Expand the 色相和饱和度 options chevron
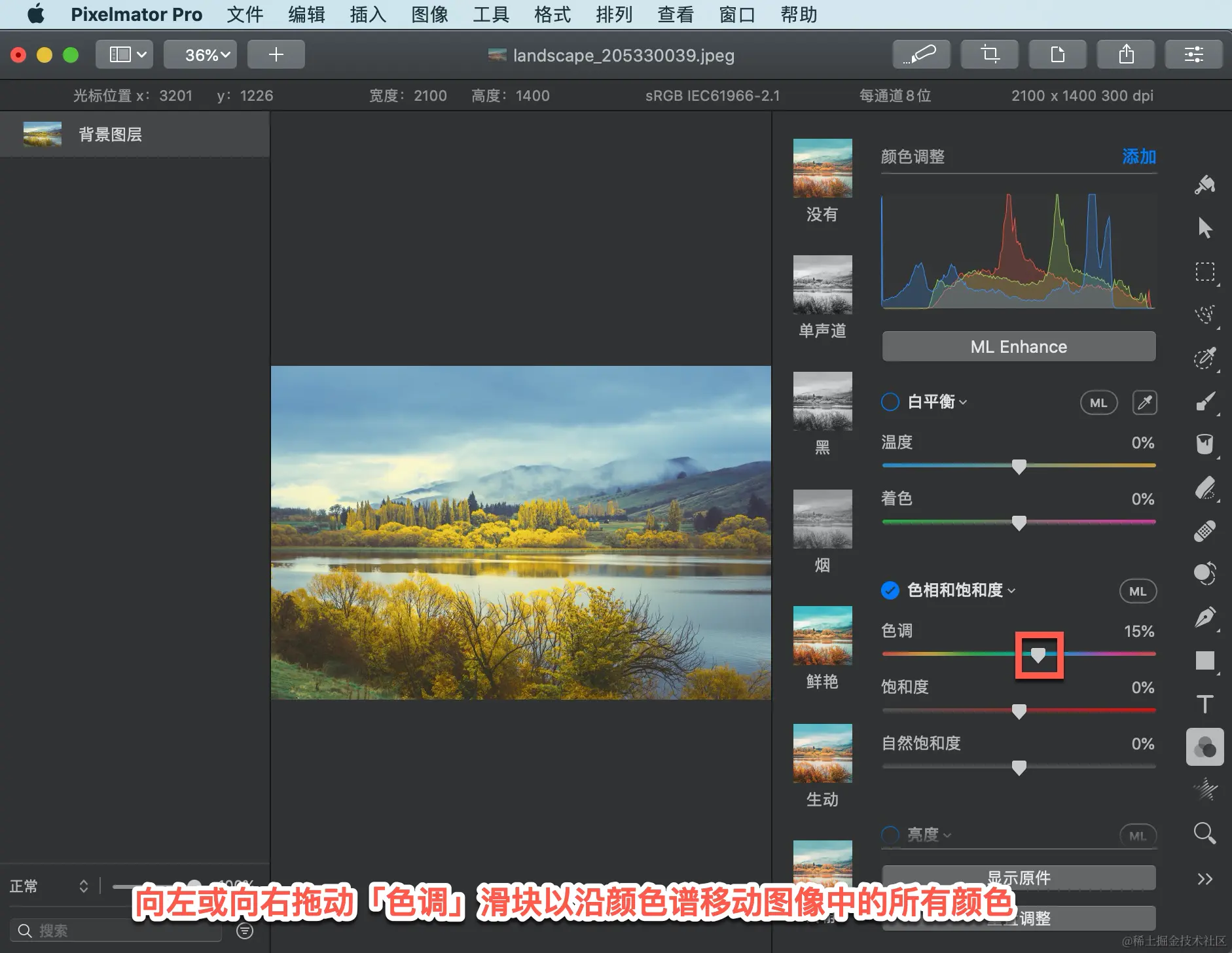1232x953 pixels. 1011,591
